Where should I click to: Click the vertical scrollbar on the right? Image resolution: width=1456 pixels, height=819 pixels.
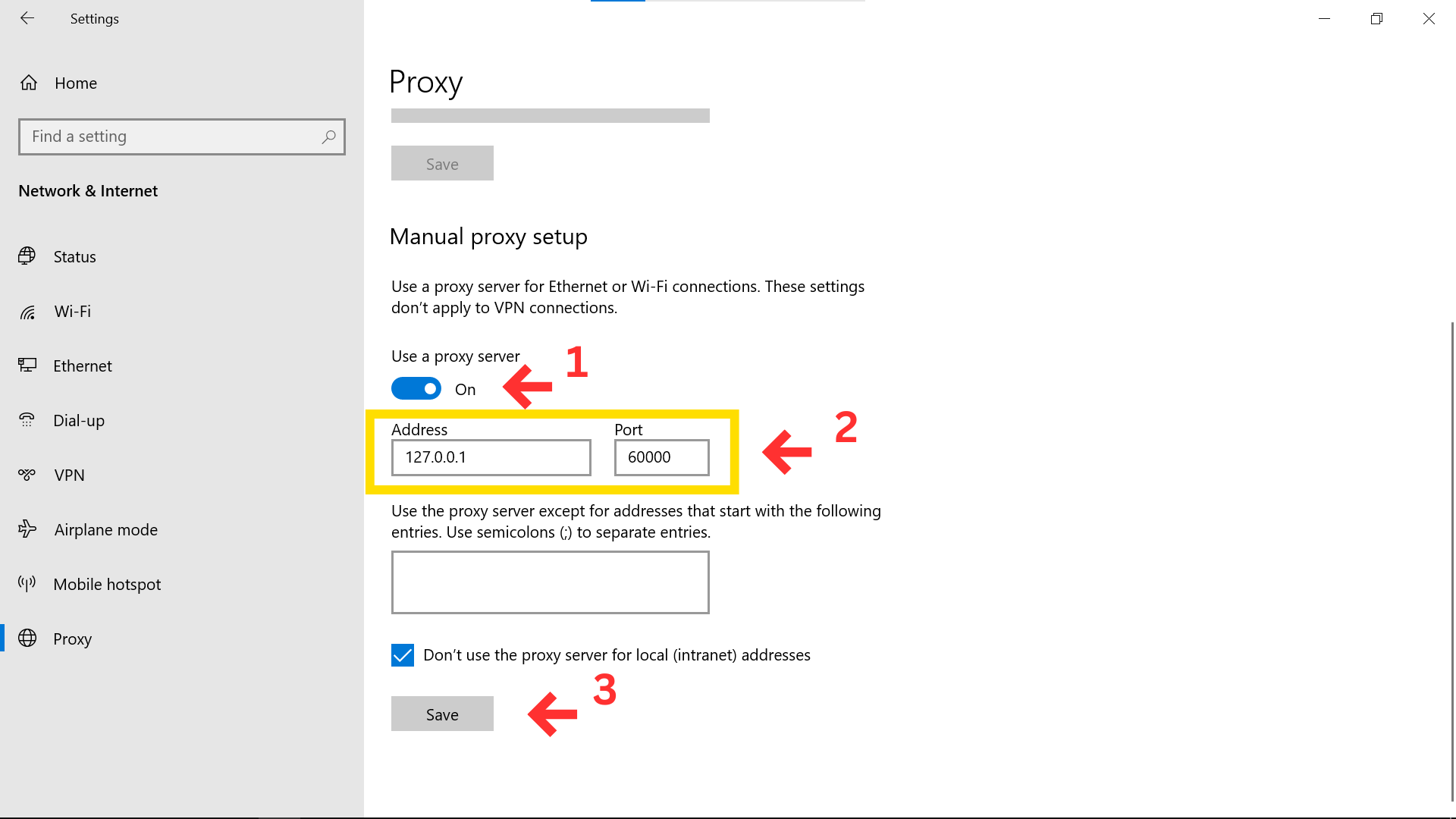[x=1451, y=561]
